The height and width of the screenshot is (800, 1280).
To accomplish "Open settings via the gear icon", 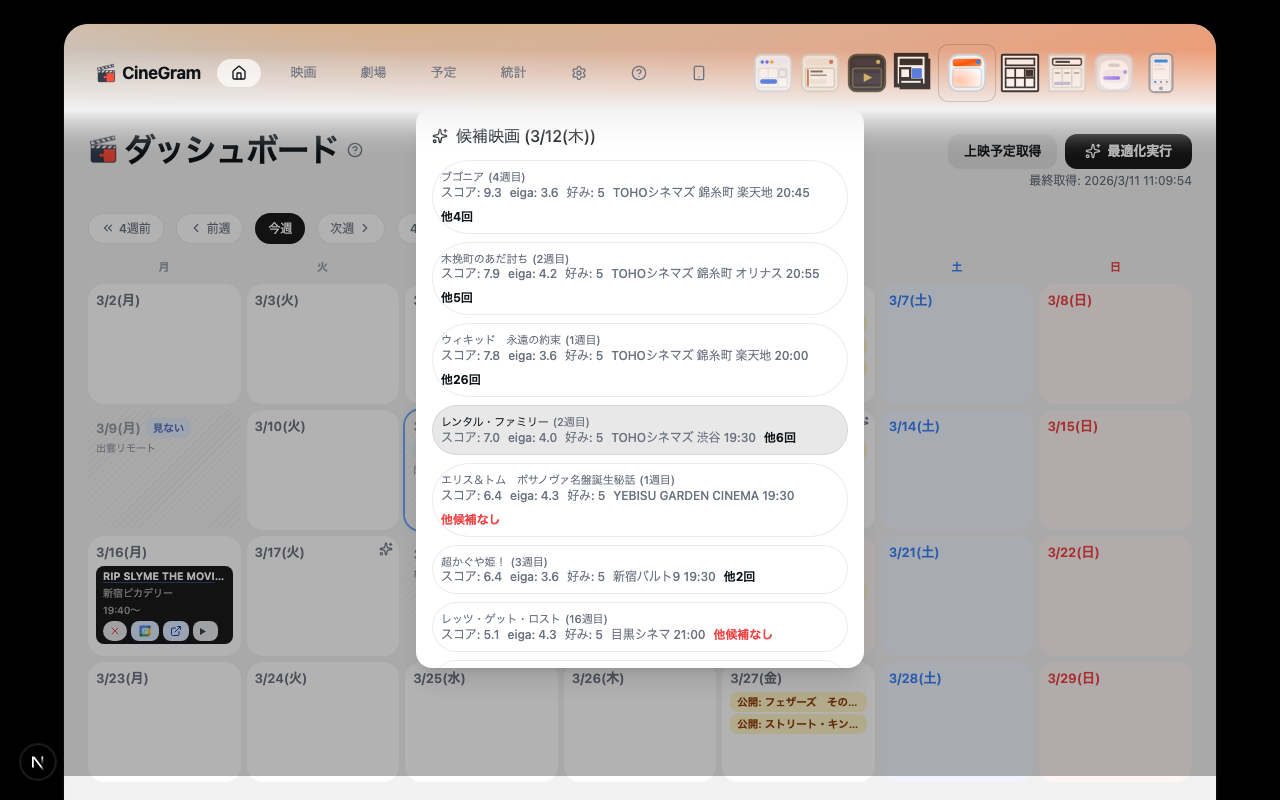I will click(x=579, y=73).
